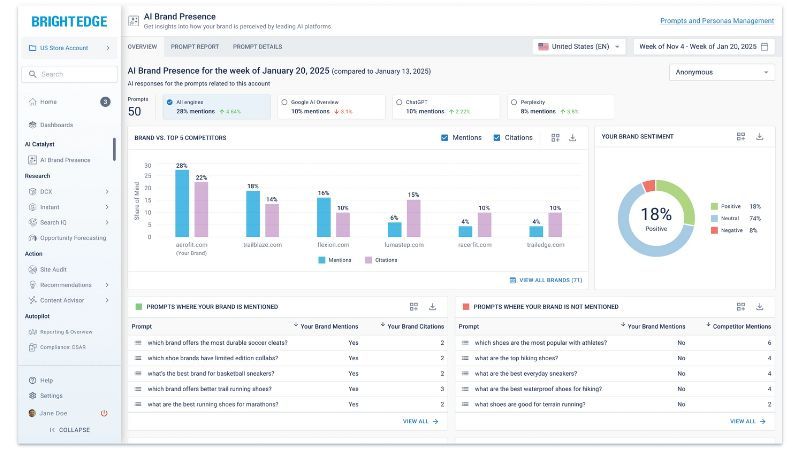Click View All Brands (71) link
This screenshot has height=450, width=800.
[546, 280]
